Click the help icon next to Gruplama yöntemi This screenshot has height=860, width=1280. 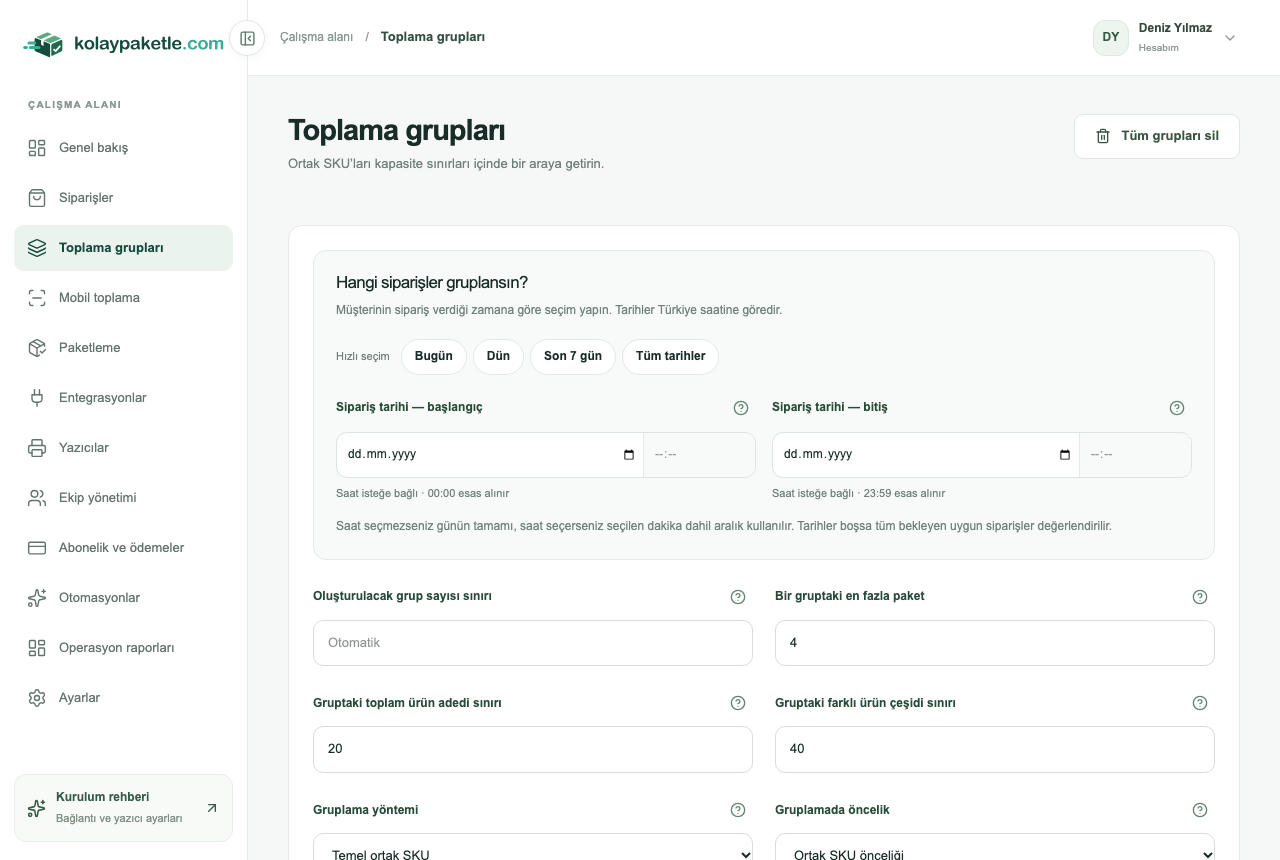[x=738, y=810]
